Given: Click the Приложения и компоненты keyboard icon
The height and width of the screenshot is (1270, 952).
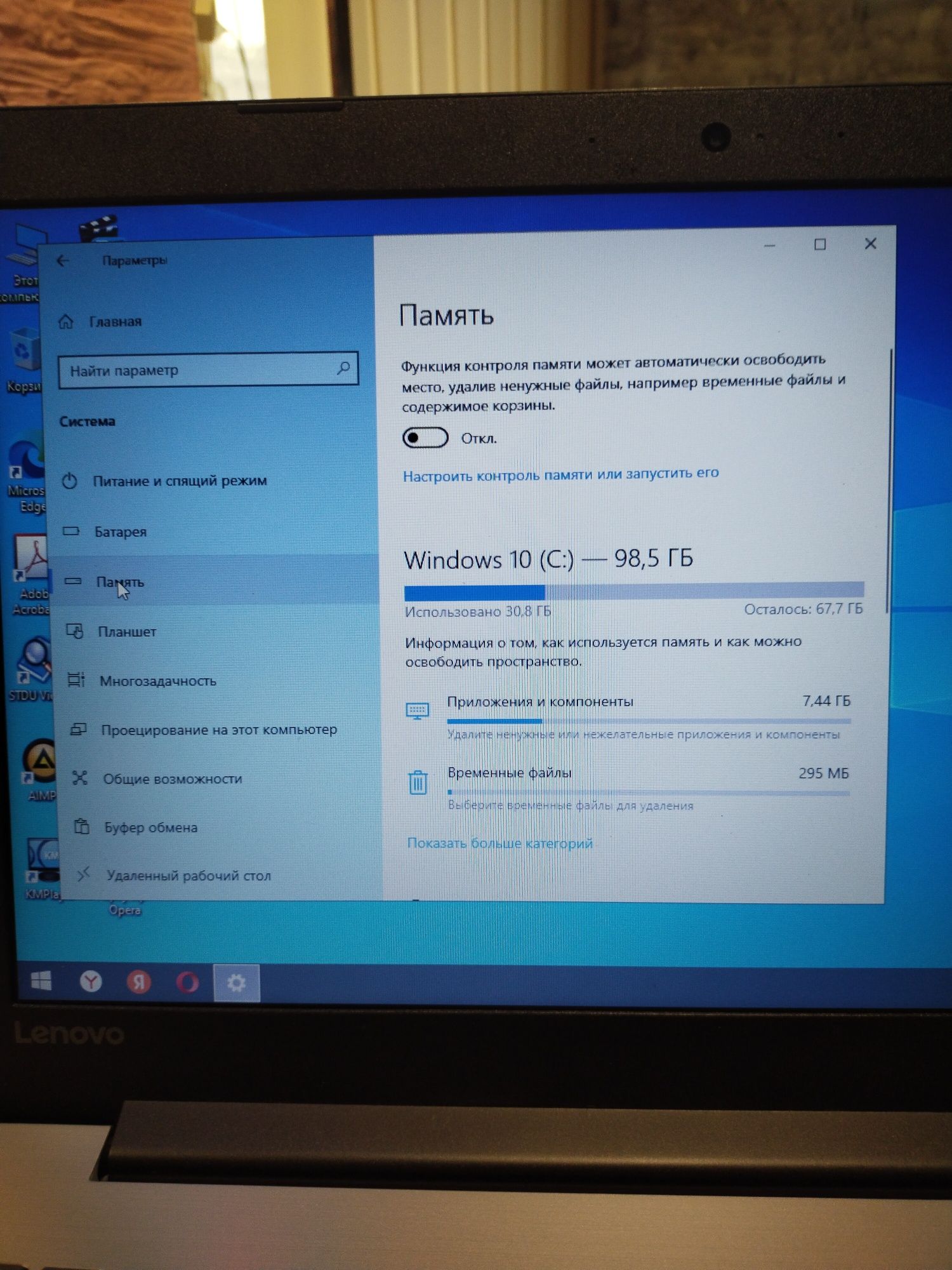Looking at the screenshot, I should [x=417, y=711].
